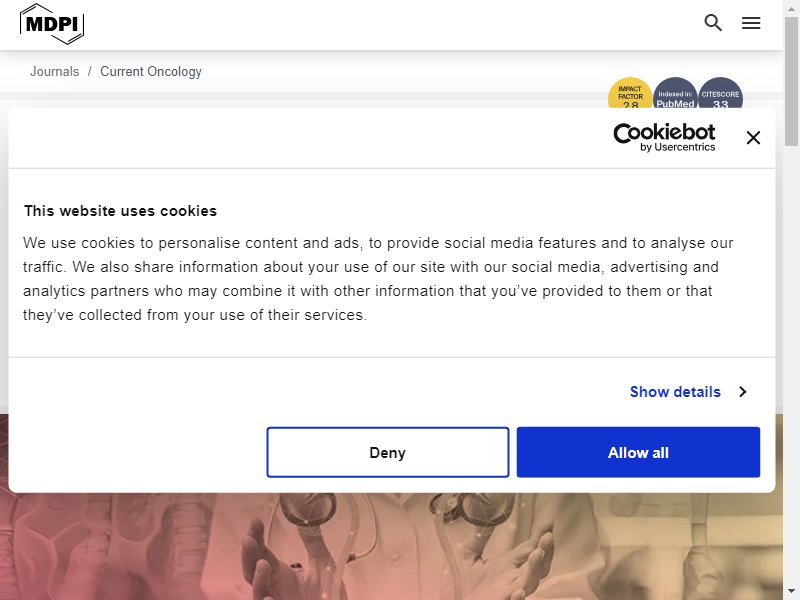Click the Cookiebot by Usercentrics logo

pos(664,137)
